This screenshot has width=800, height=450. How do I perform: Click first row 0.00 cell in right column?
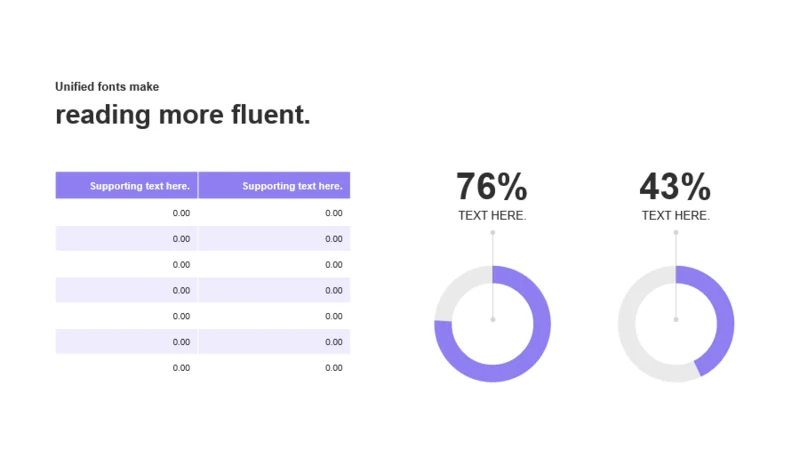[x=274, y=213]
